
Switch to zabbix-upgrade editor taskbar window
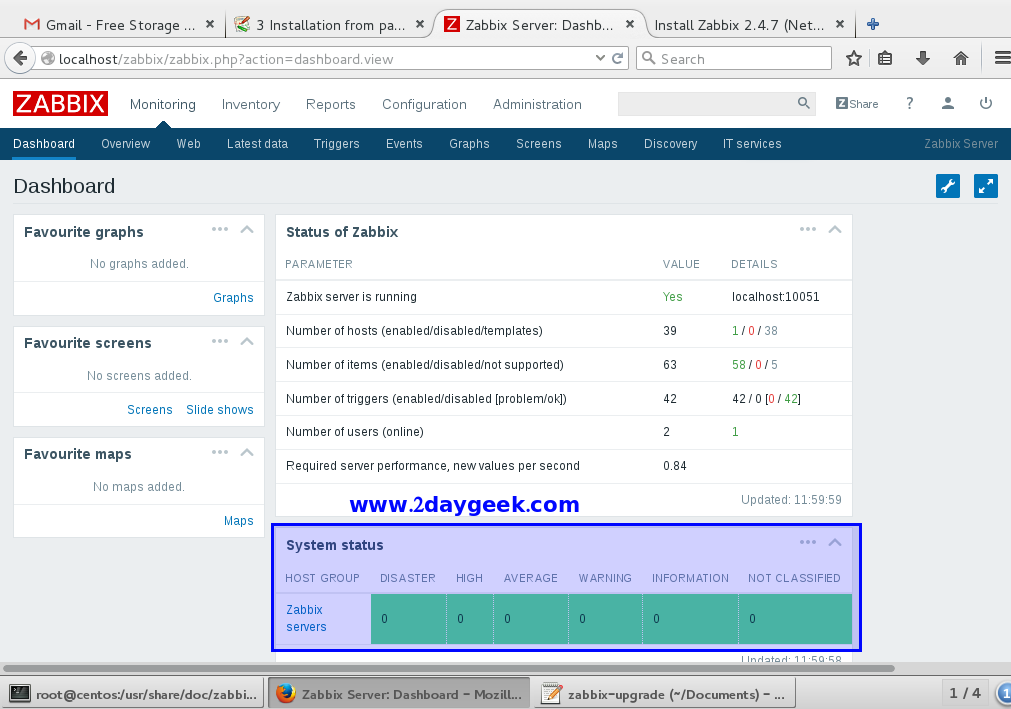663,694
